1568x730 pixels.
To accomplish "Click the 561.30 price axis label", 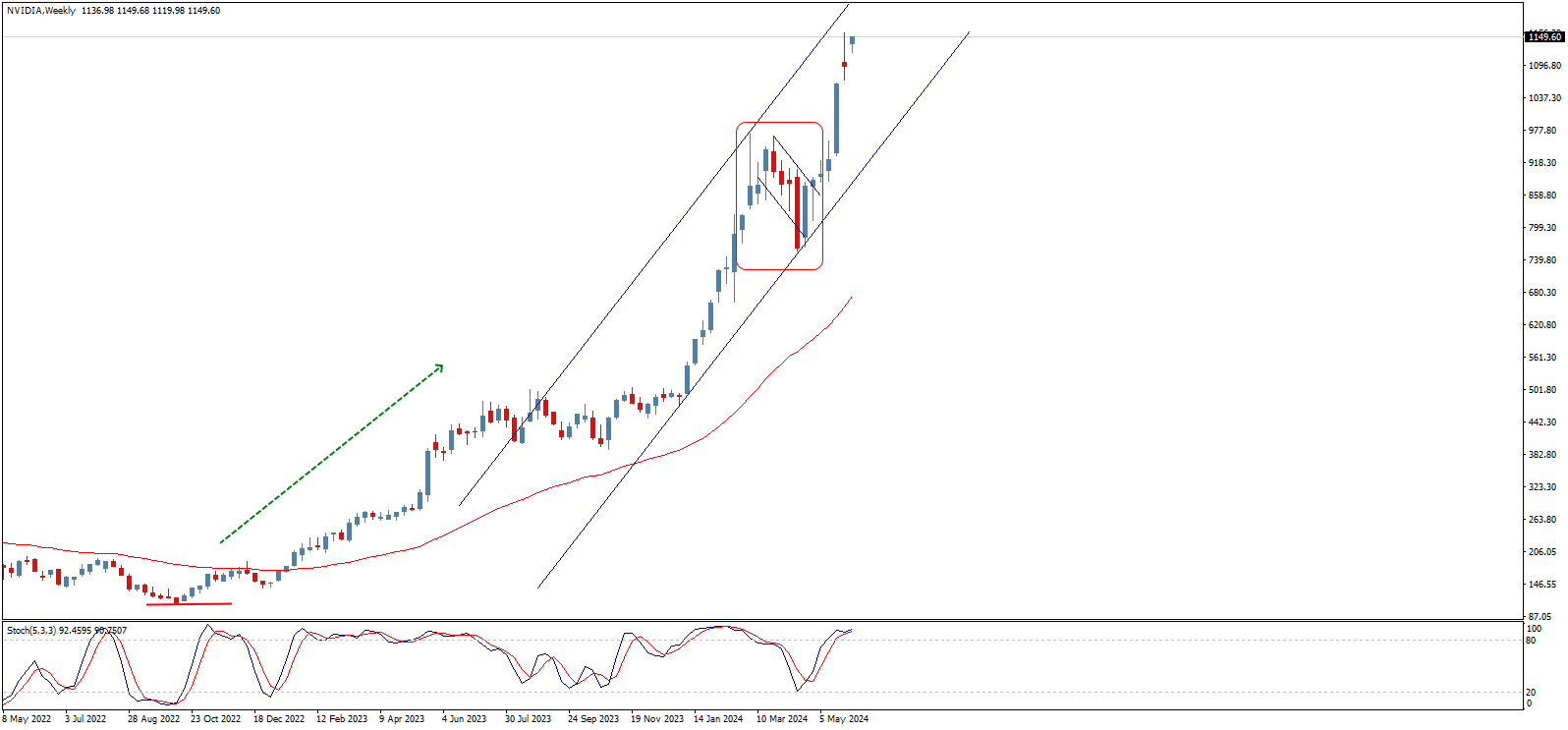I will click(x=1543, y=358).
